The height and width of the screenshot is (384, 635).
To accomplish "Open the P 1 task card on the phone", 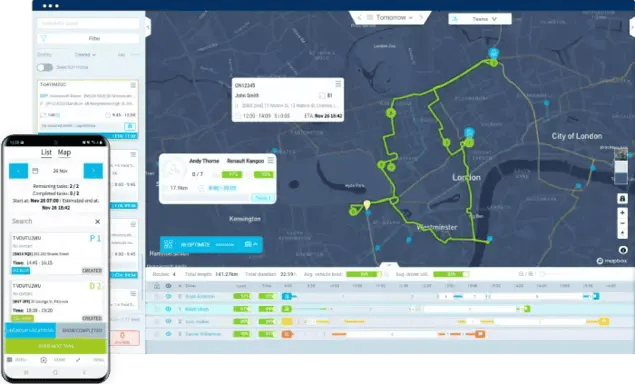I will point(57,254).
